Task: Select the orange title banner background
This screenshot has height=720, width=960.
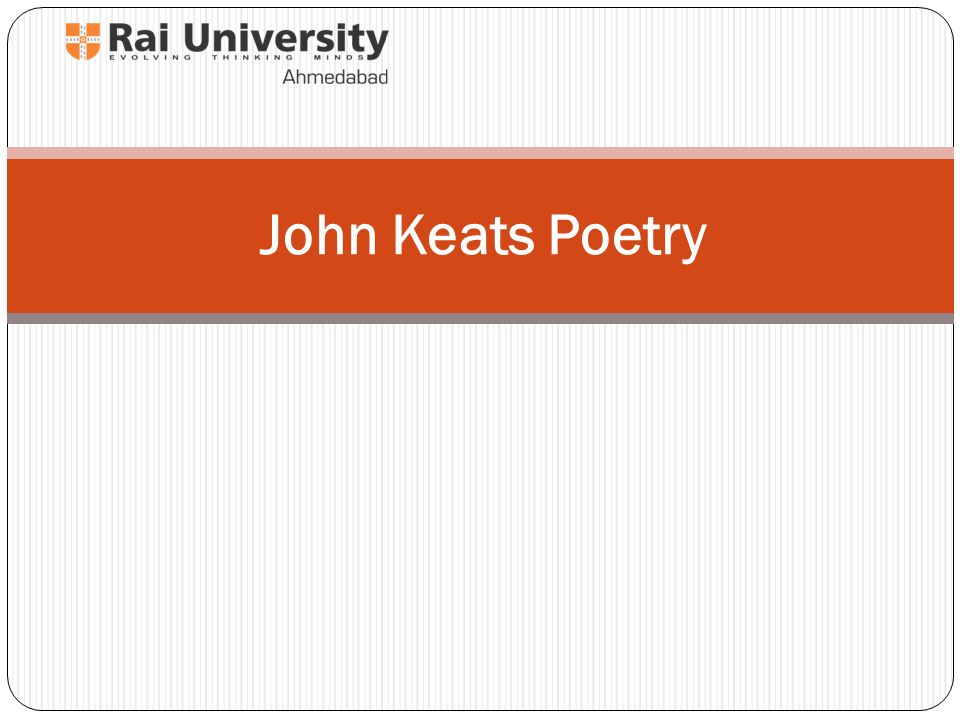Action: 480,236
